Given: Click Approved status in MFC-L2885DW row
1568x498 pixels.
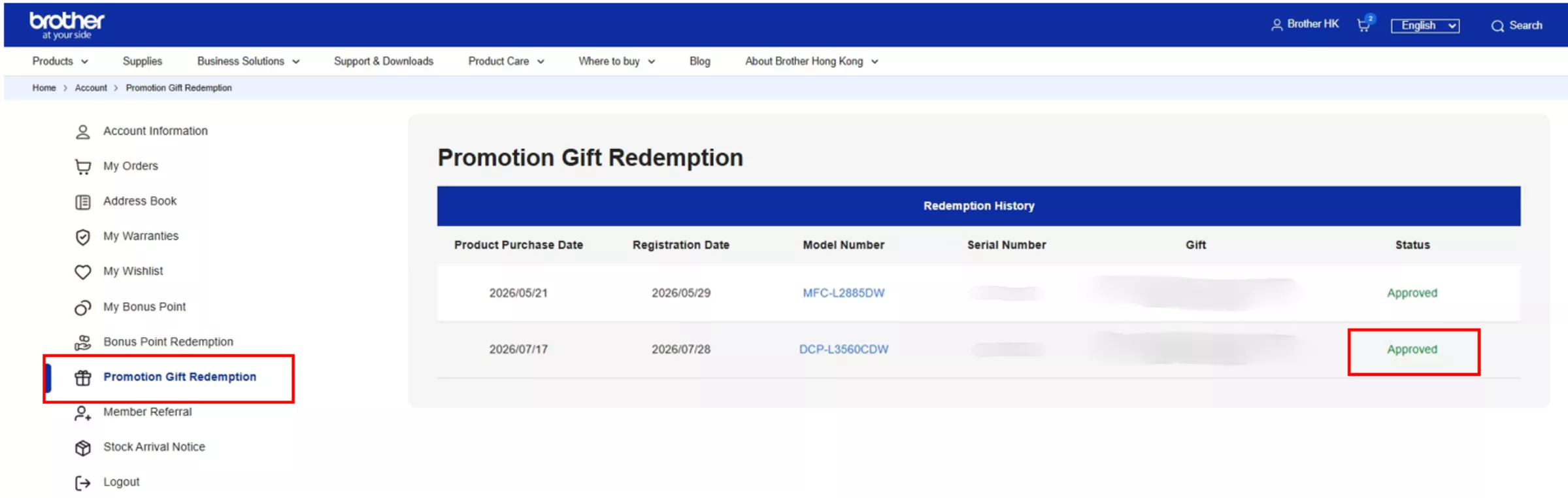Looking at the screenshot, I should 1412,293.
